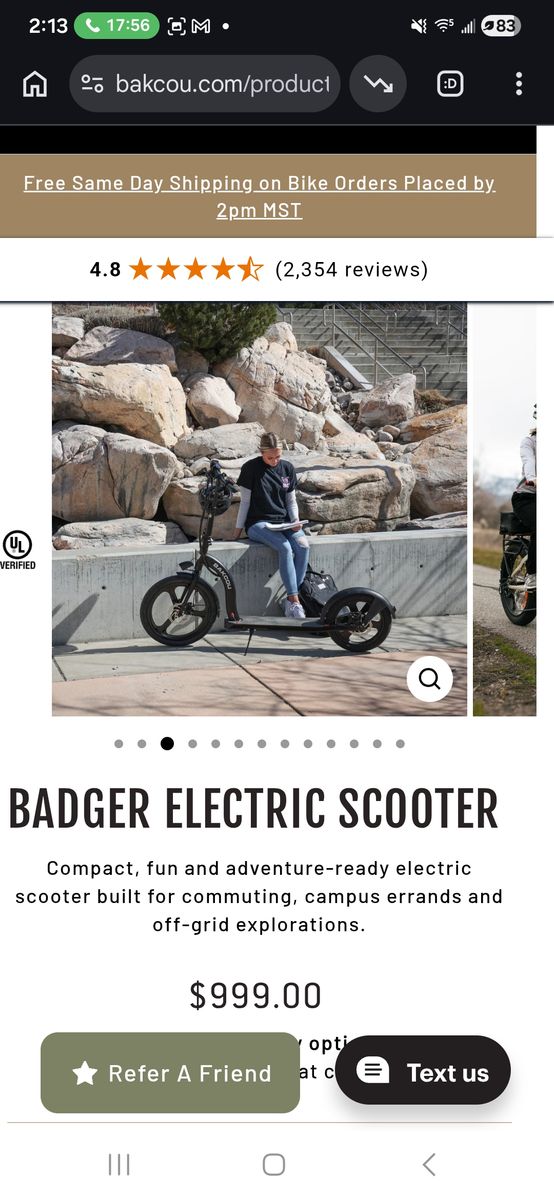This screenshot has height=1200, width=554.
Task: Tap the downward trend arrow toolbar icon
Action: (378, 84)
